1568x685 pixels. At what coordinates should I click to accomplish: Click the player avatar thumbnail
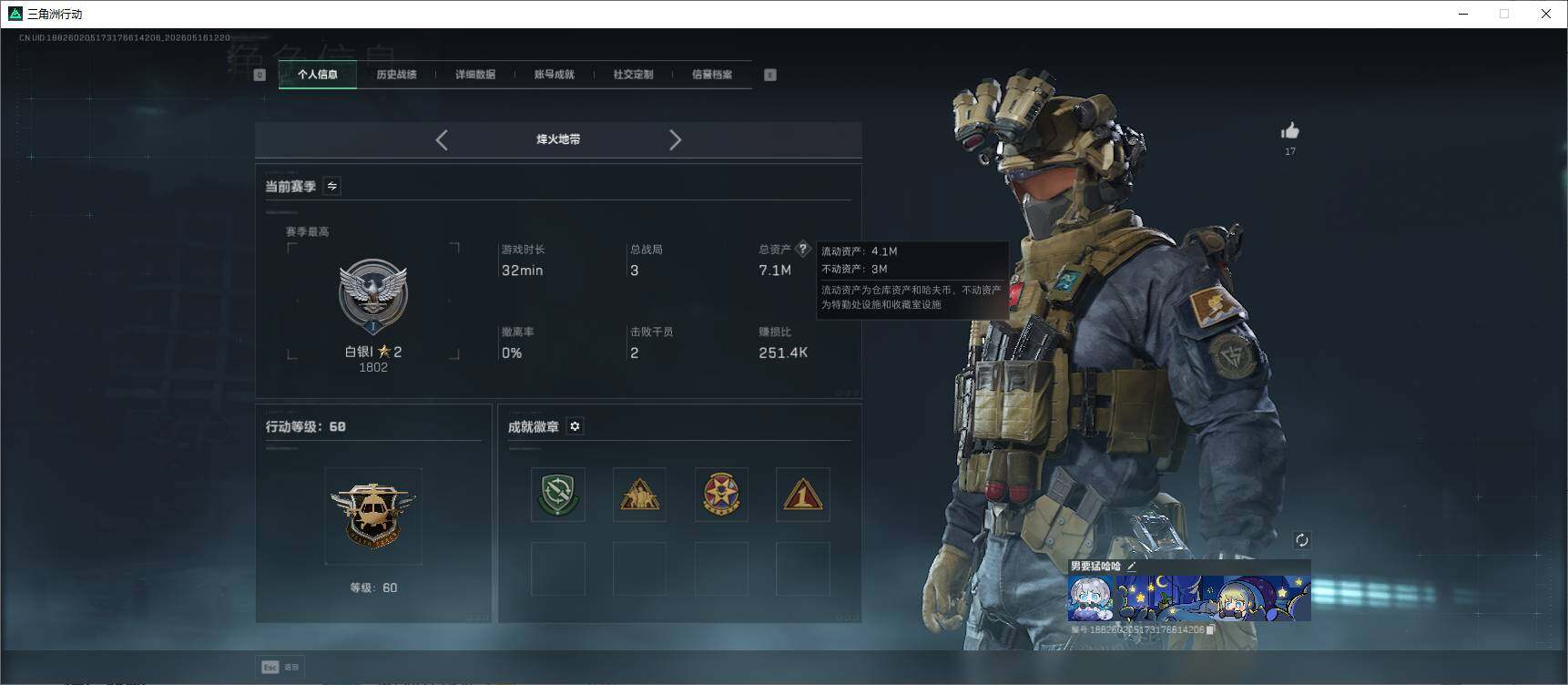tap(1091, 598)
